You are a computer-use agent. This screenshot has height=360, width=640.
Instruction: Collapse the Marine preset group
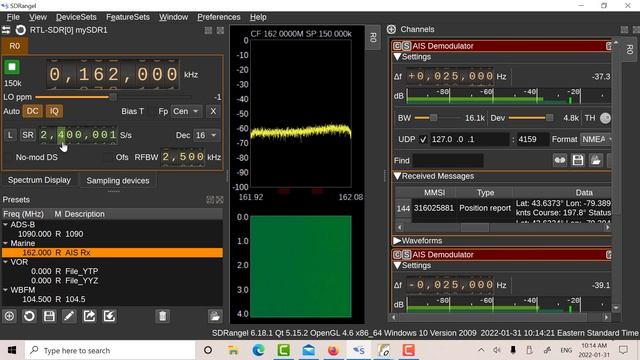point(5,243)
